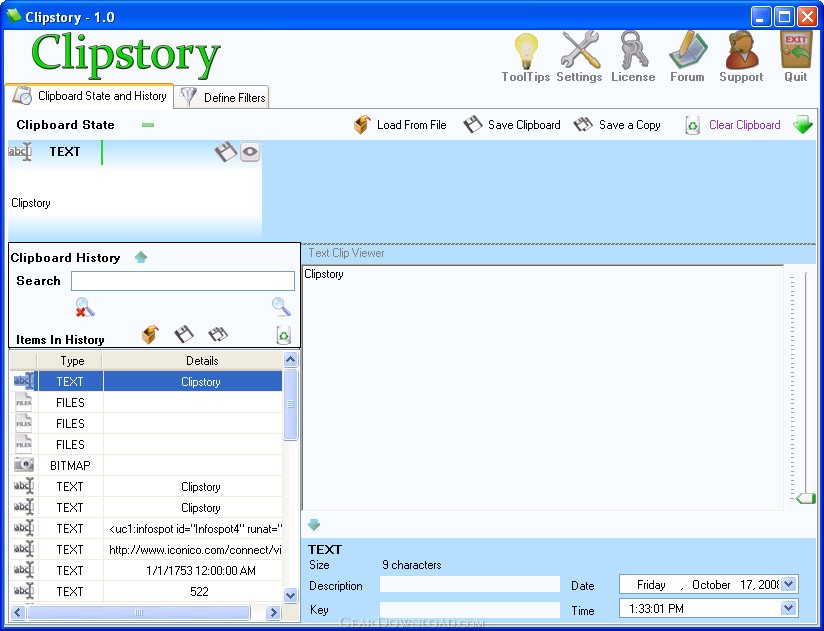Open License keys icon

coord(633,50)
